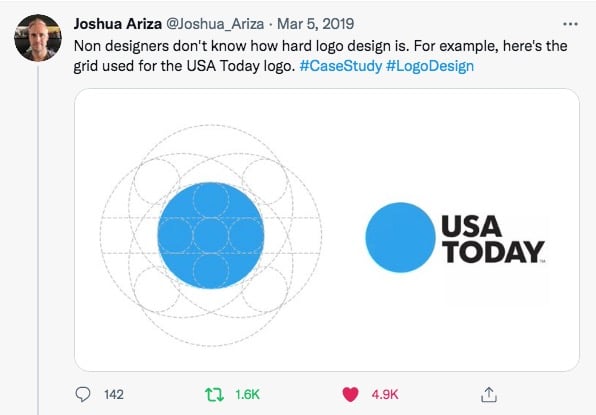Click the blue circle inside the grid diagram
This screenshot has height=415, width=596.
211,236
